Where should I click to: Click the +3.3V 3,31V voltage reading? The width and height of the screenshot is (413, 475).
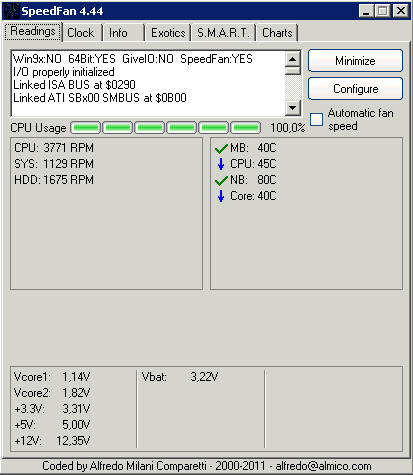52,409
